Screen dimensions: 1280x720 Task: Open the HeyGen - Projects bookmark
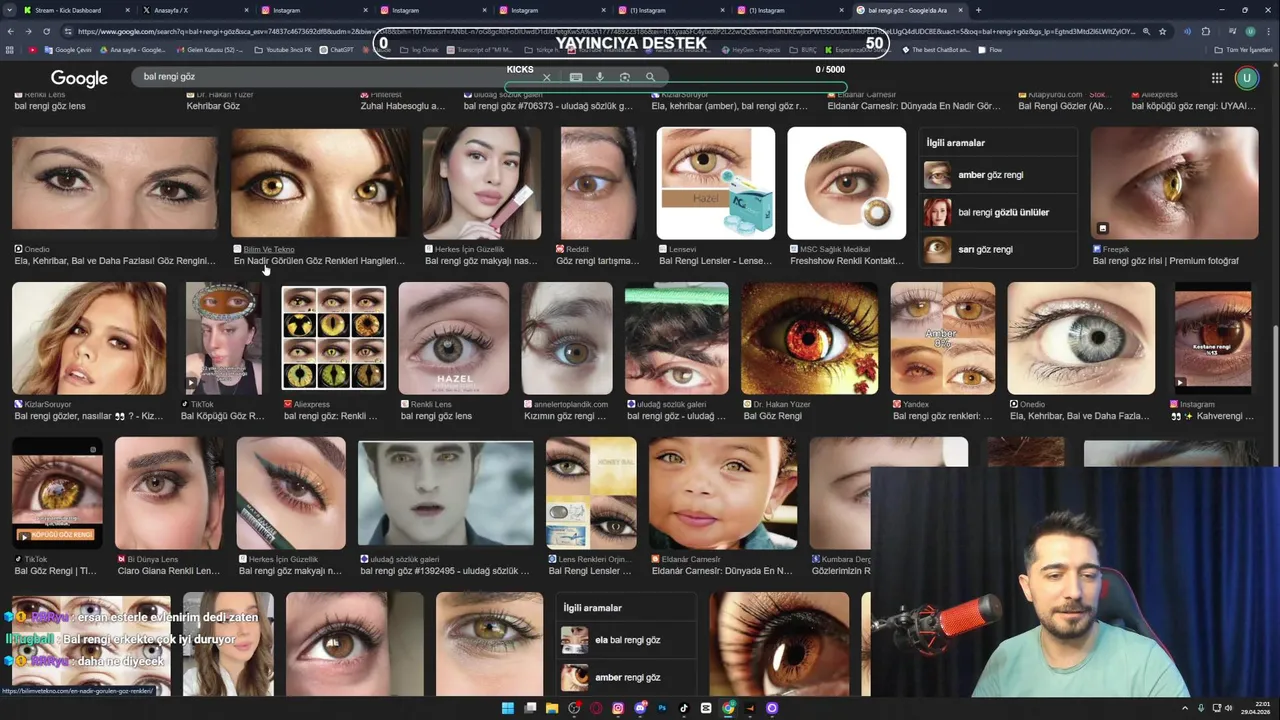tap(750, 50)
